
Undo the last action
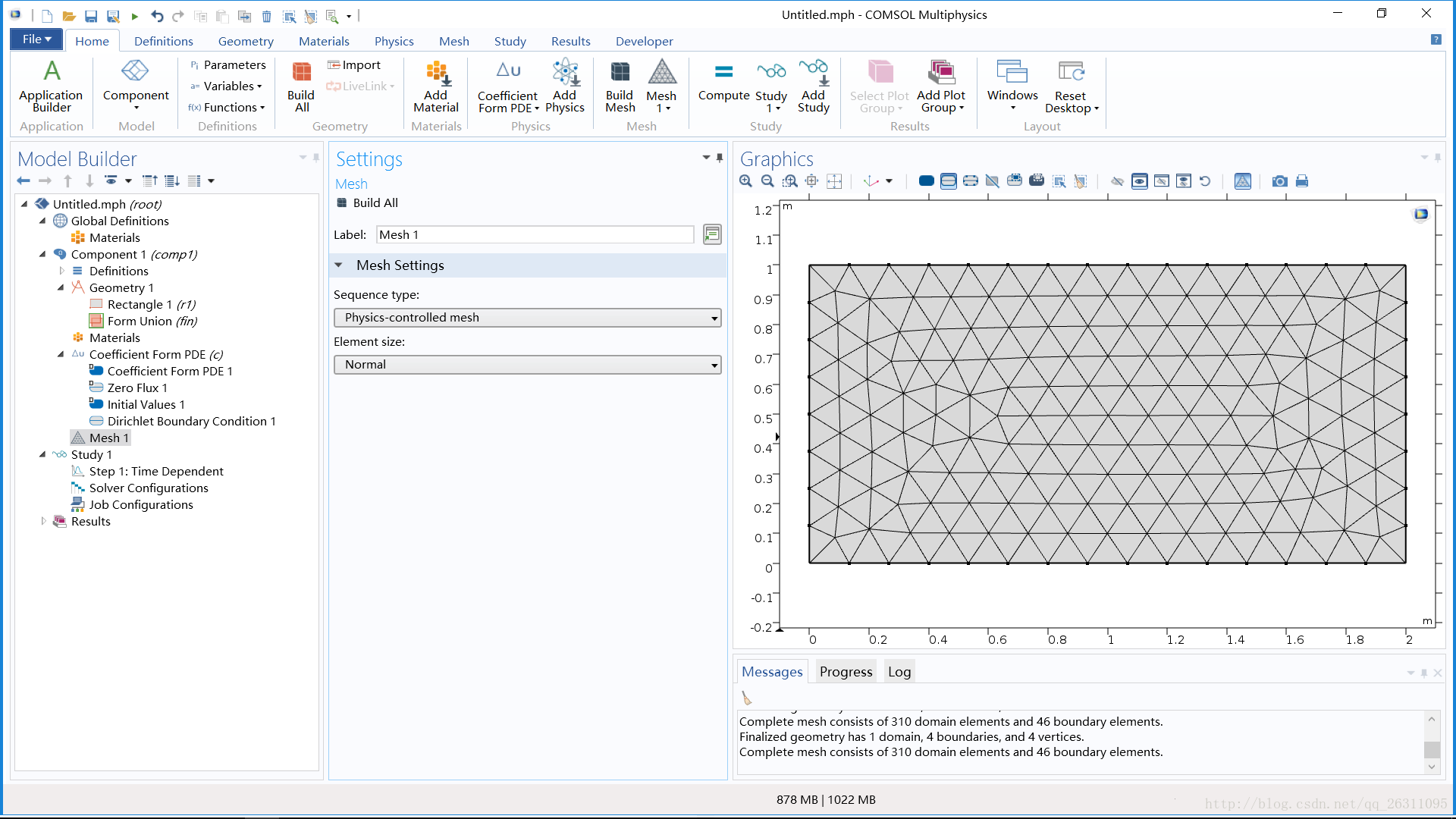pyautogui.click(x=157, y=16)
